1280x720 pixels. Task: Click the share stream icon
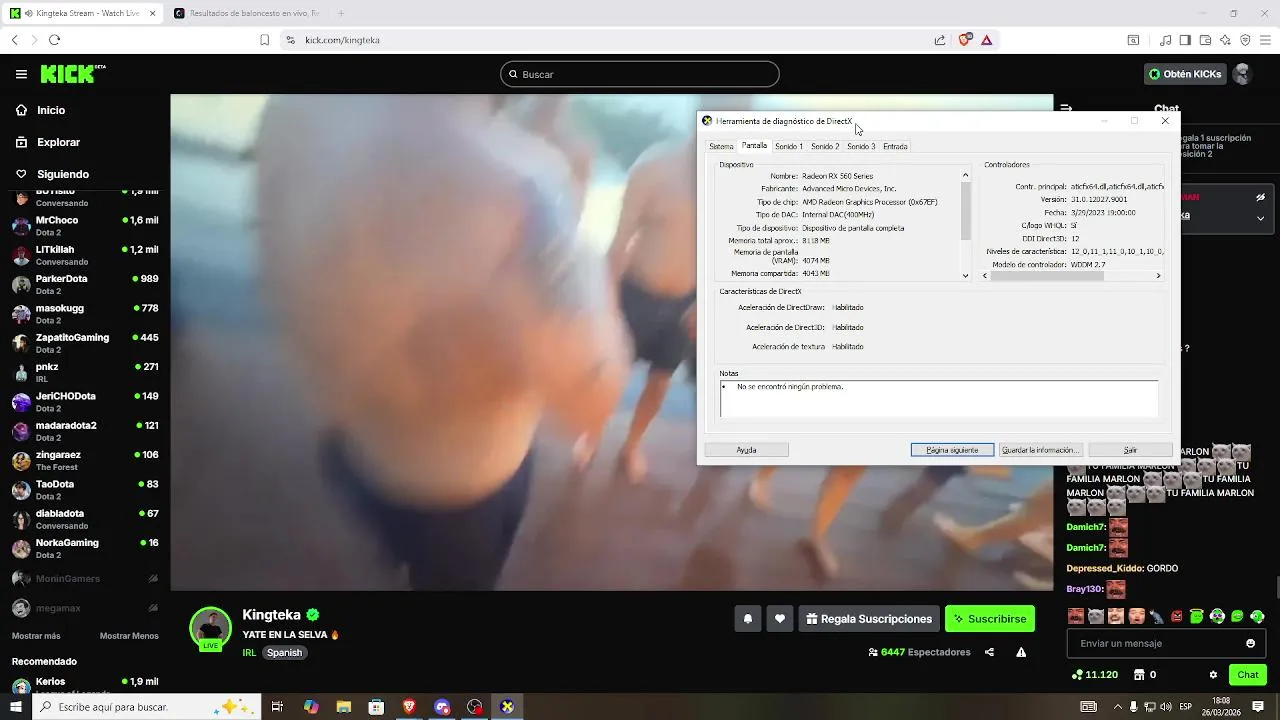(989, 652)
